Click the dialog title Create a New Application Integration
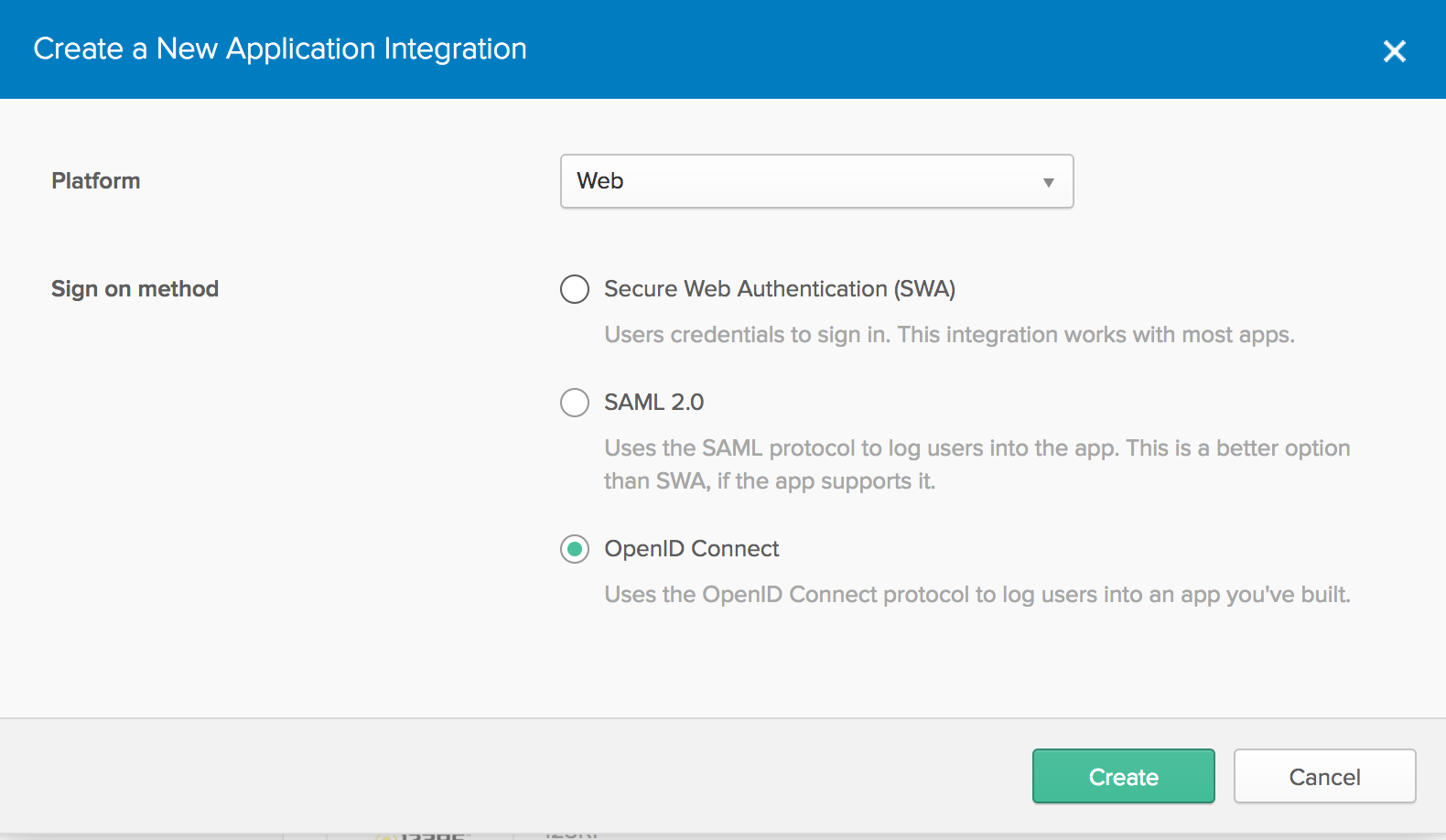This screenshot has height=840, width=1446. coord(280,48)
